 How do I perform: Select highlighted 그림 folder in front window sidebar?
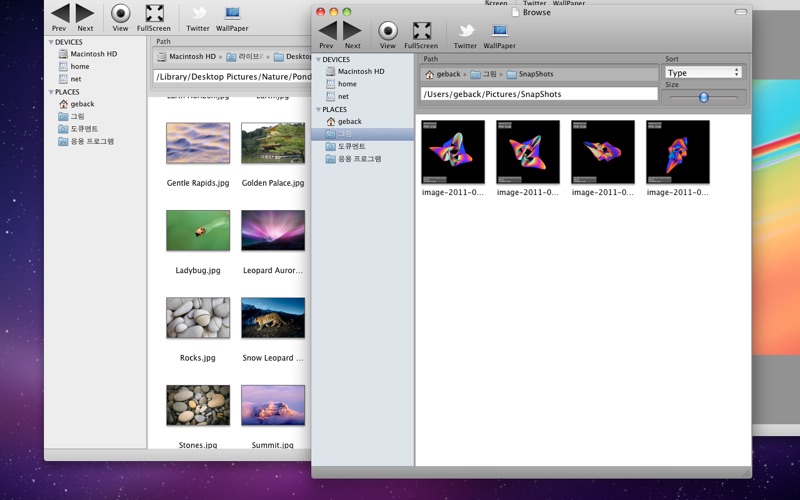363,134
